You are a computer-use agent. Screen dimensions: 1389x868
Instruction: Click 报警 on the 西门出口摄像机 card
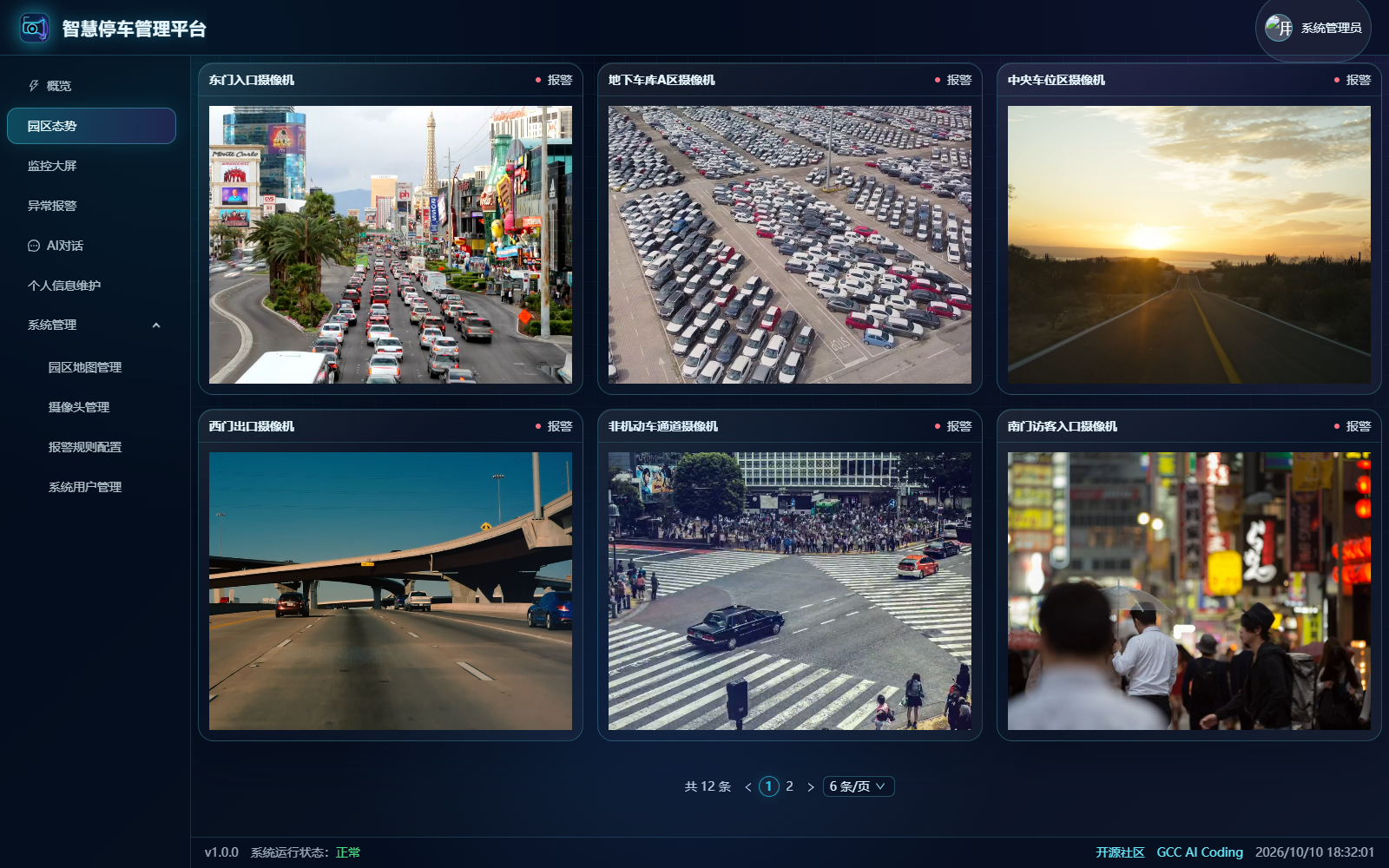[554, 426]
